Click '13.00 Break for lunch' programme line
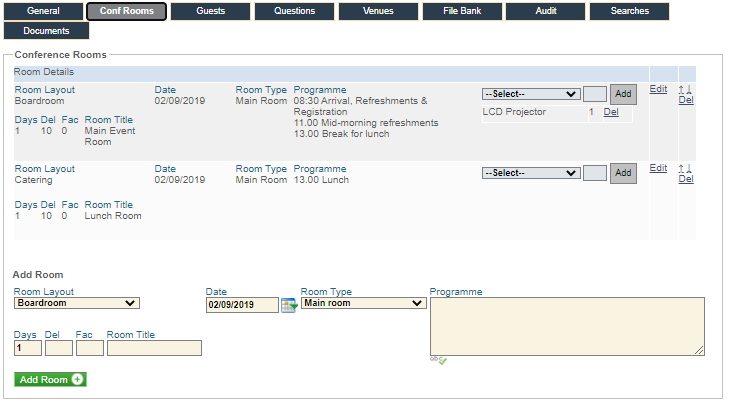This screenshot has width=731, height=405. pos(341,134)
